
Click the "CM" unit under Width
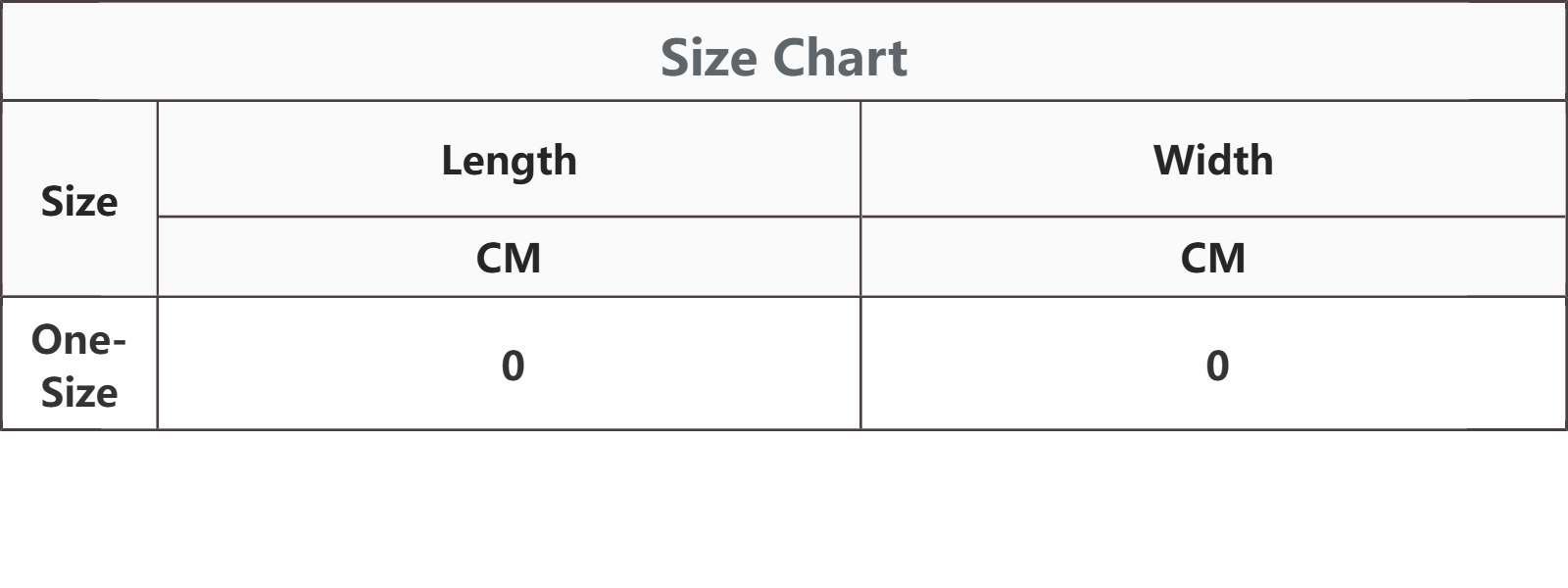[x=1213, y=258]
